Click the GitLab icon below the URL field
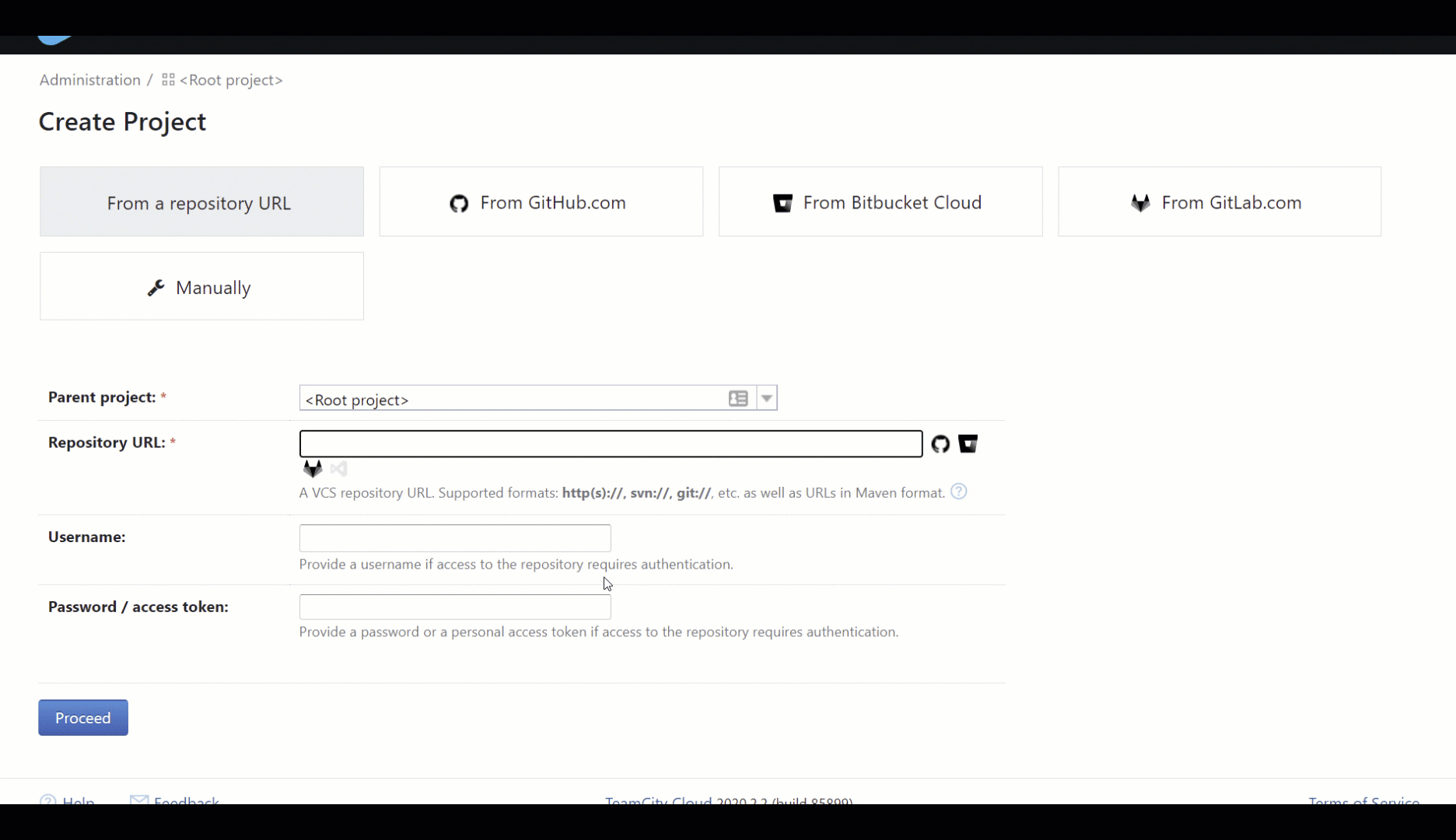Image resolution: width=1456 pixels, height=840 pixels. 313,469
